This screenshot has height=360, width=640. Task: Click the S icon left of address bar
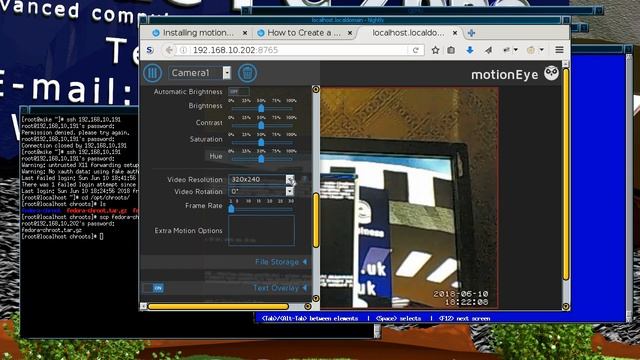pyautogui.click(x=150, y=50)
